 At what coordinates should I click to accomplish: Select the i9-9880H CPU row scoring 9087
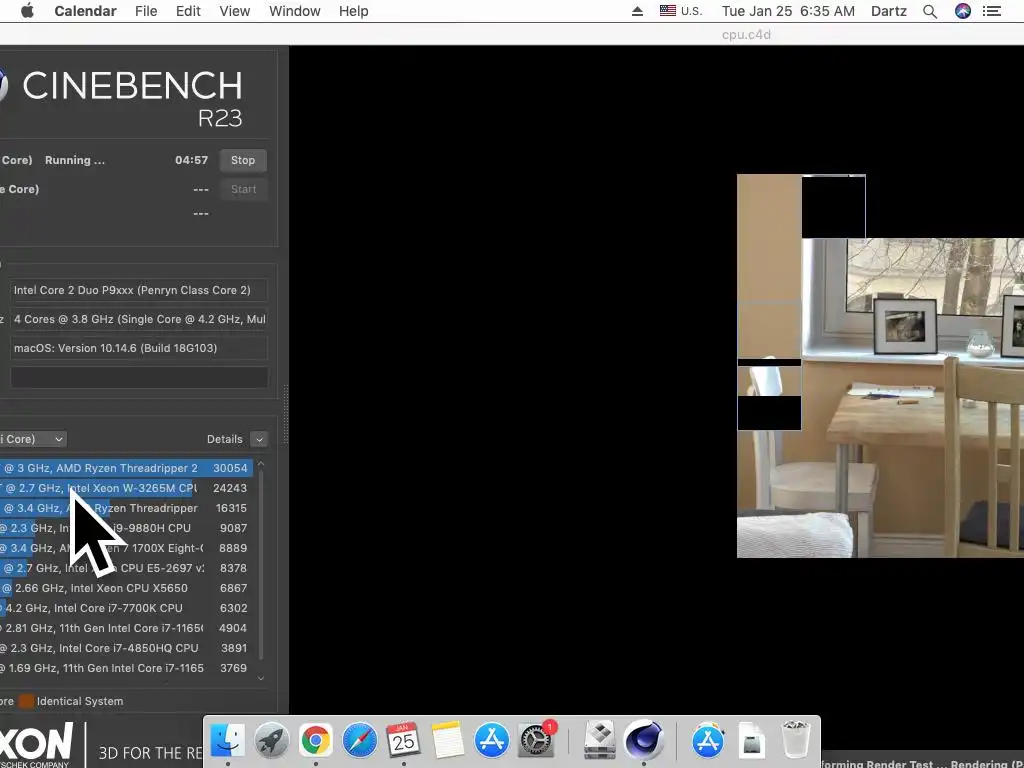[127, 528]
